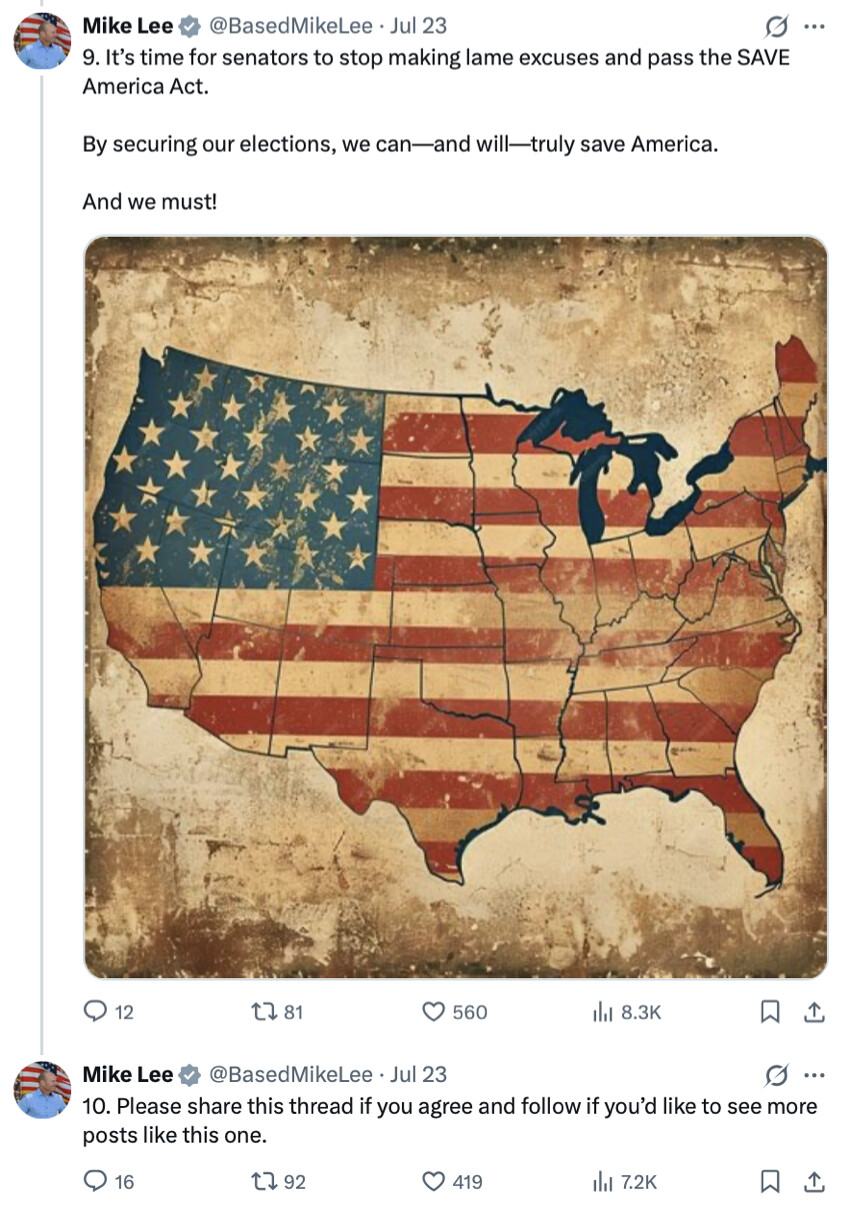Bookmark post 10 about sharing thread
Viewport: 850px width, 1208px height.
click(x=770, y=1182)
